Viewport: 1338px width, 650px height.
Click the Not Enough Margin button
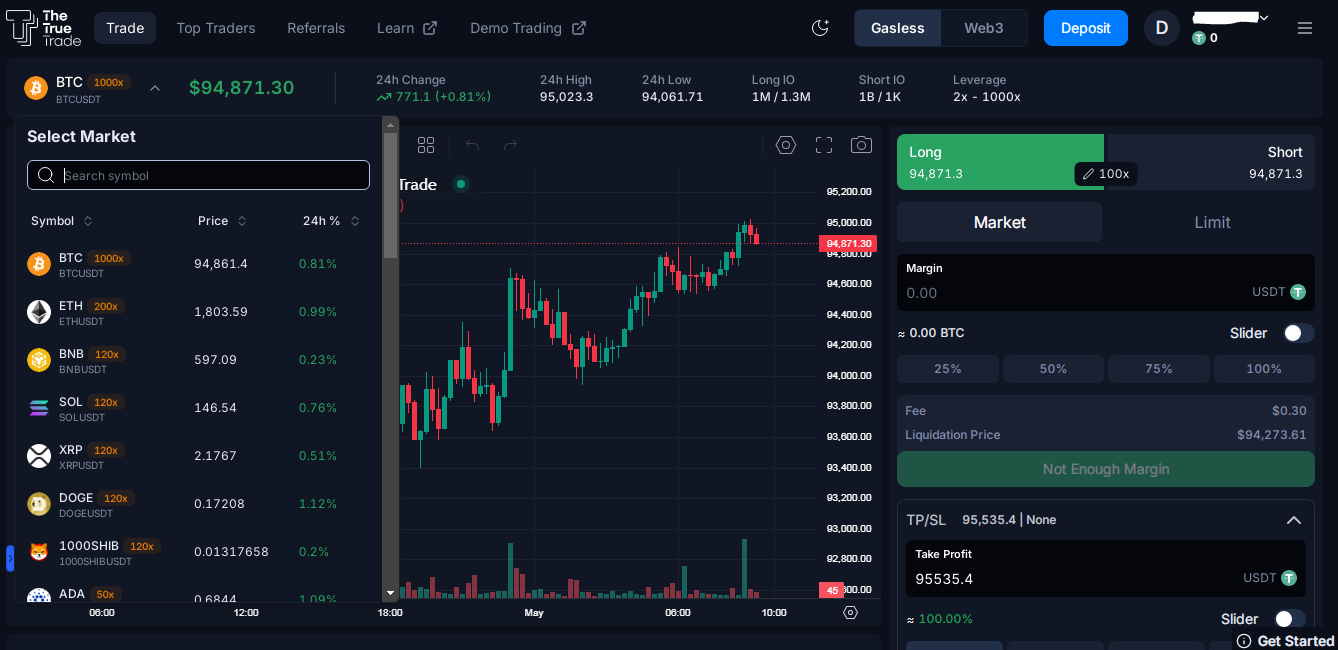pos(1106,469)
